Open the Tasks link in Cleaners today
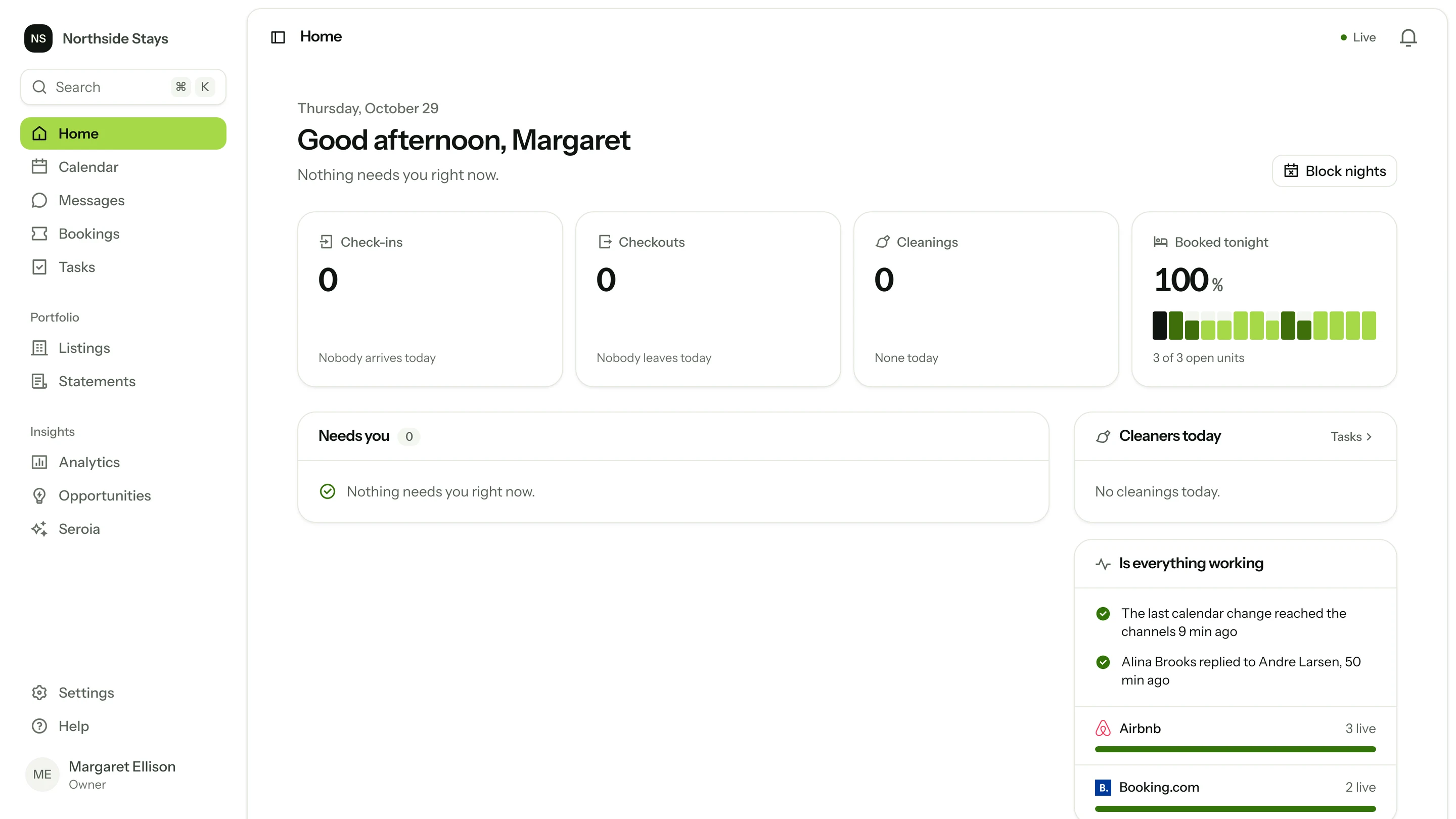The width and height of the screenshot is (1456, 819). [1351, 436]
